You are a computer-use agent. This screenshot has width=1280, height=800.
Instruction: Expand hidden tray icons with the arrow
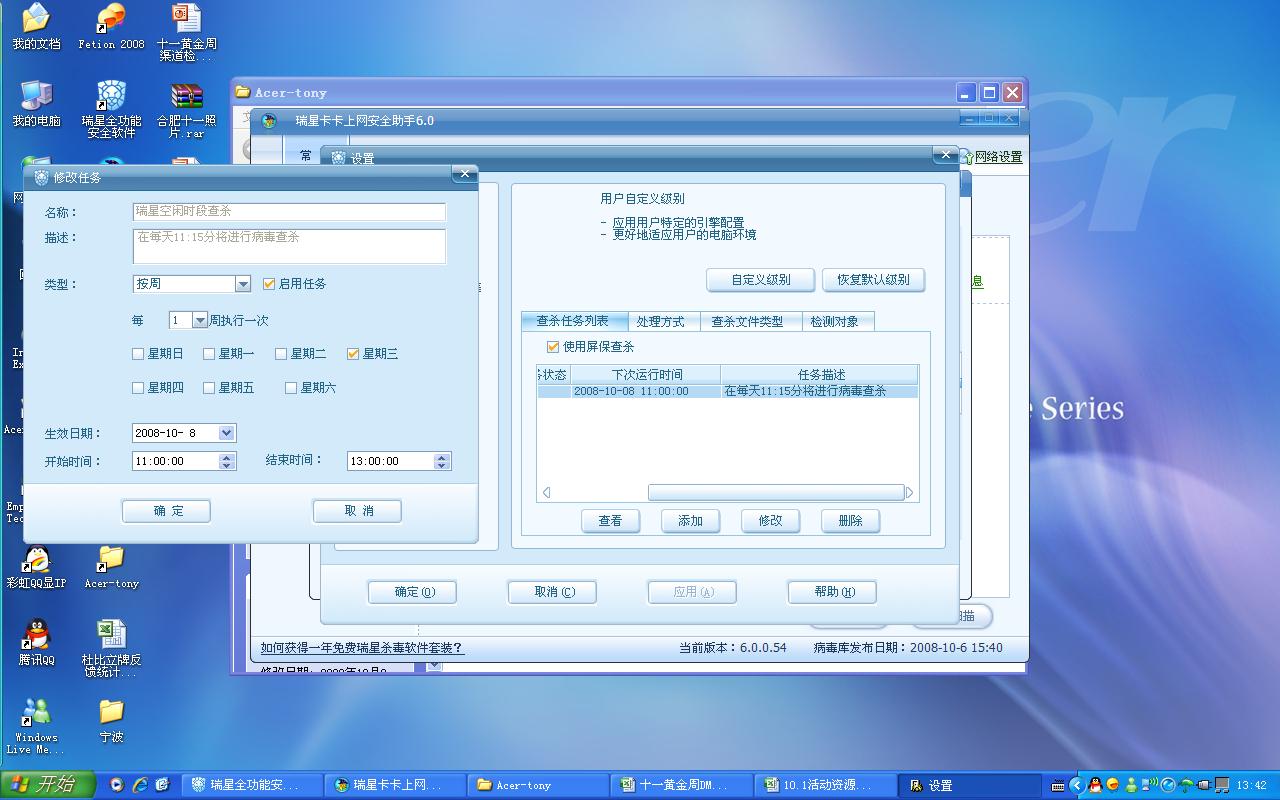(1076, 785)
